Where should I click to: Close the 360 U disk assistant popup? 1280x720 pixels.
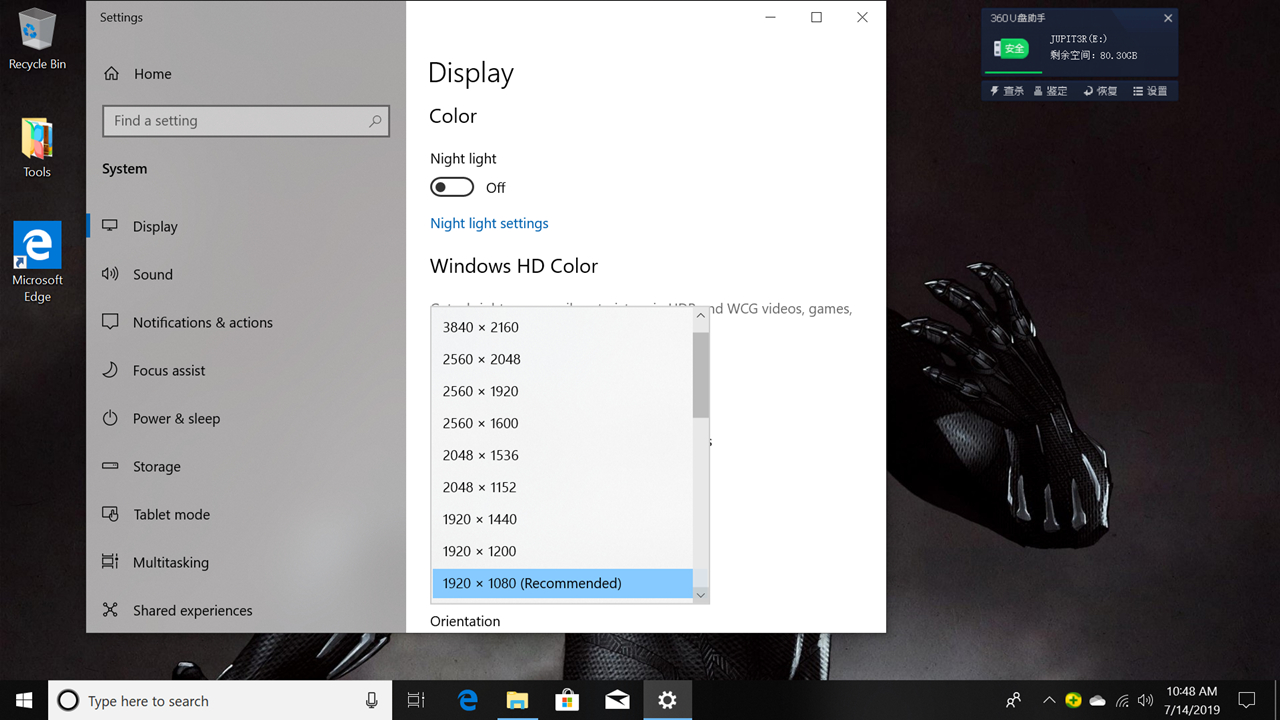(1168, 18)
